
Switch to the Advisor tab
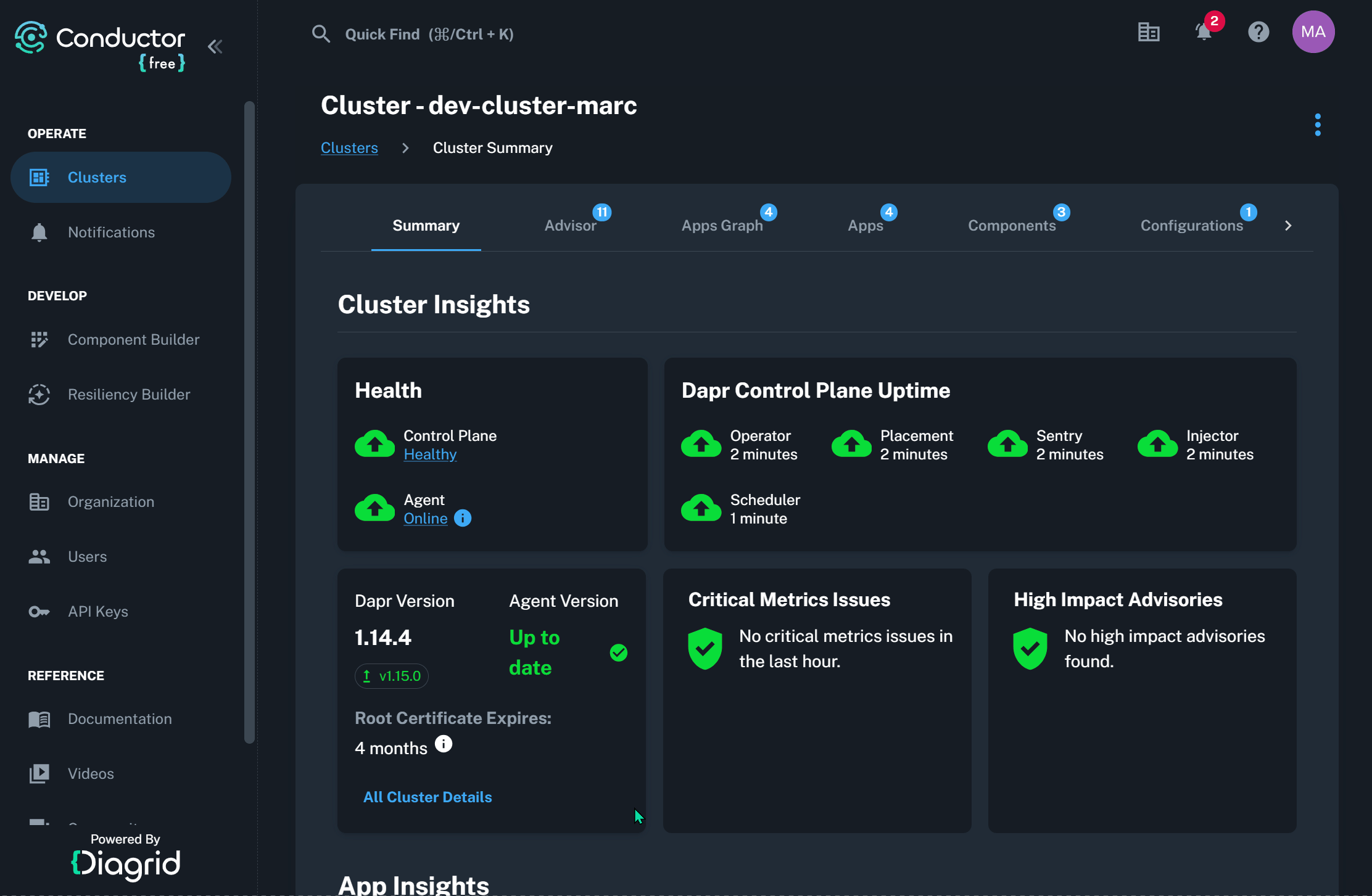pos(571,226)
